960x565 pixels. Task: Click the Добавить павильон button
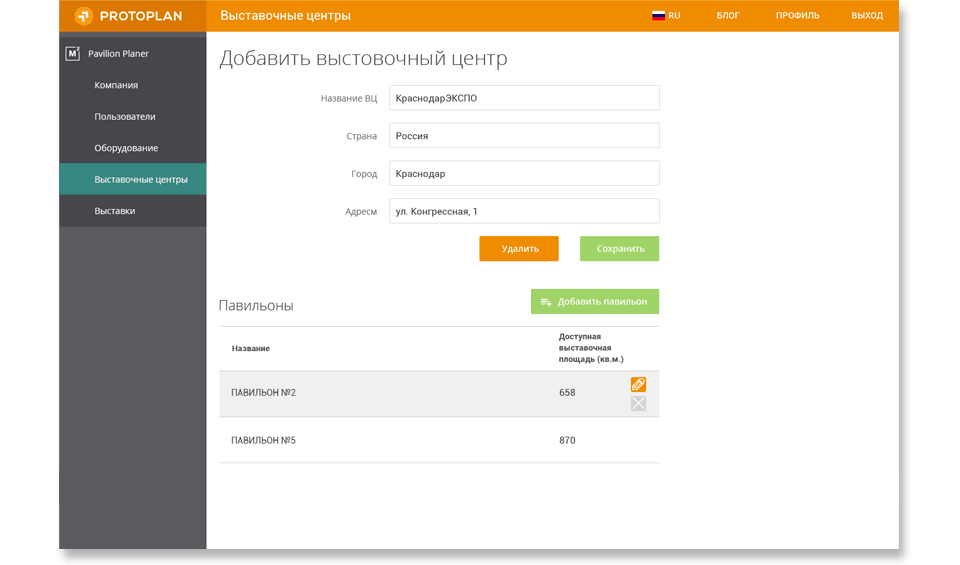595,302
